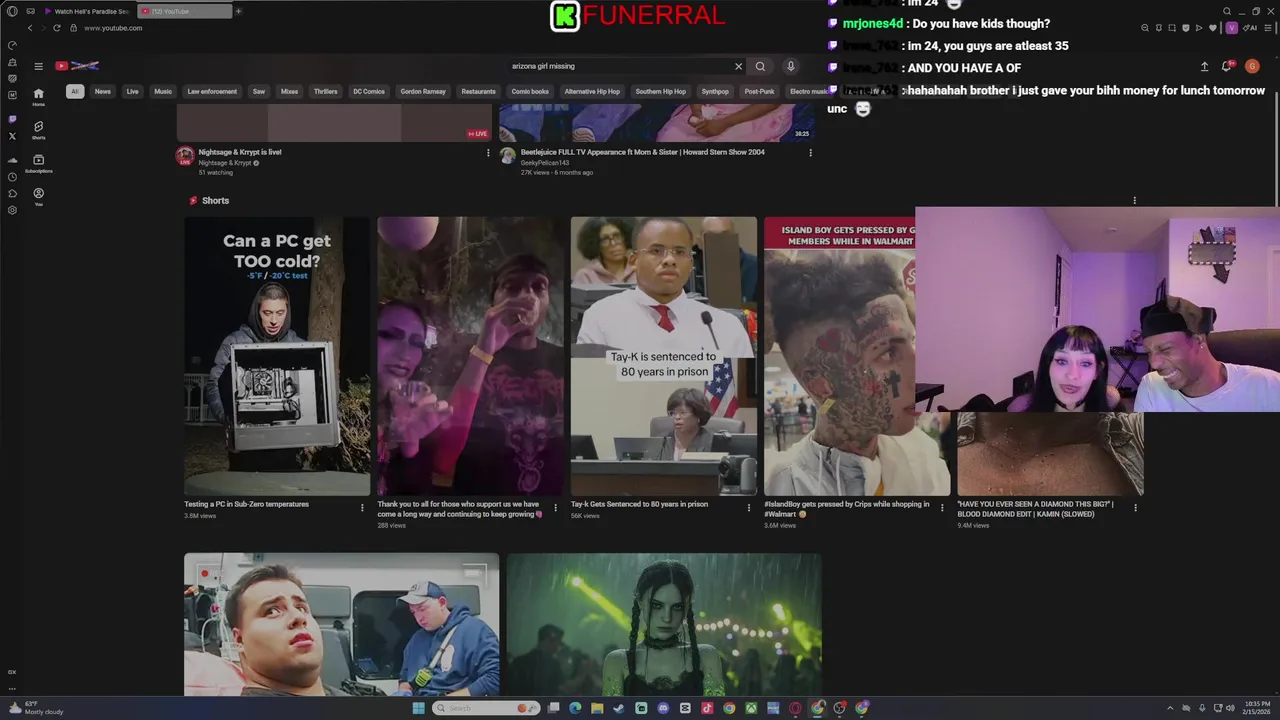This screenshot has height=720, width=1280.
Task: Open history clock in Opera sidebar
Action: (x=12, y=177)
